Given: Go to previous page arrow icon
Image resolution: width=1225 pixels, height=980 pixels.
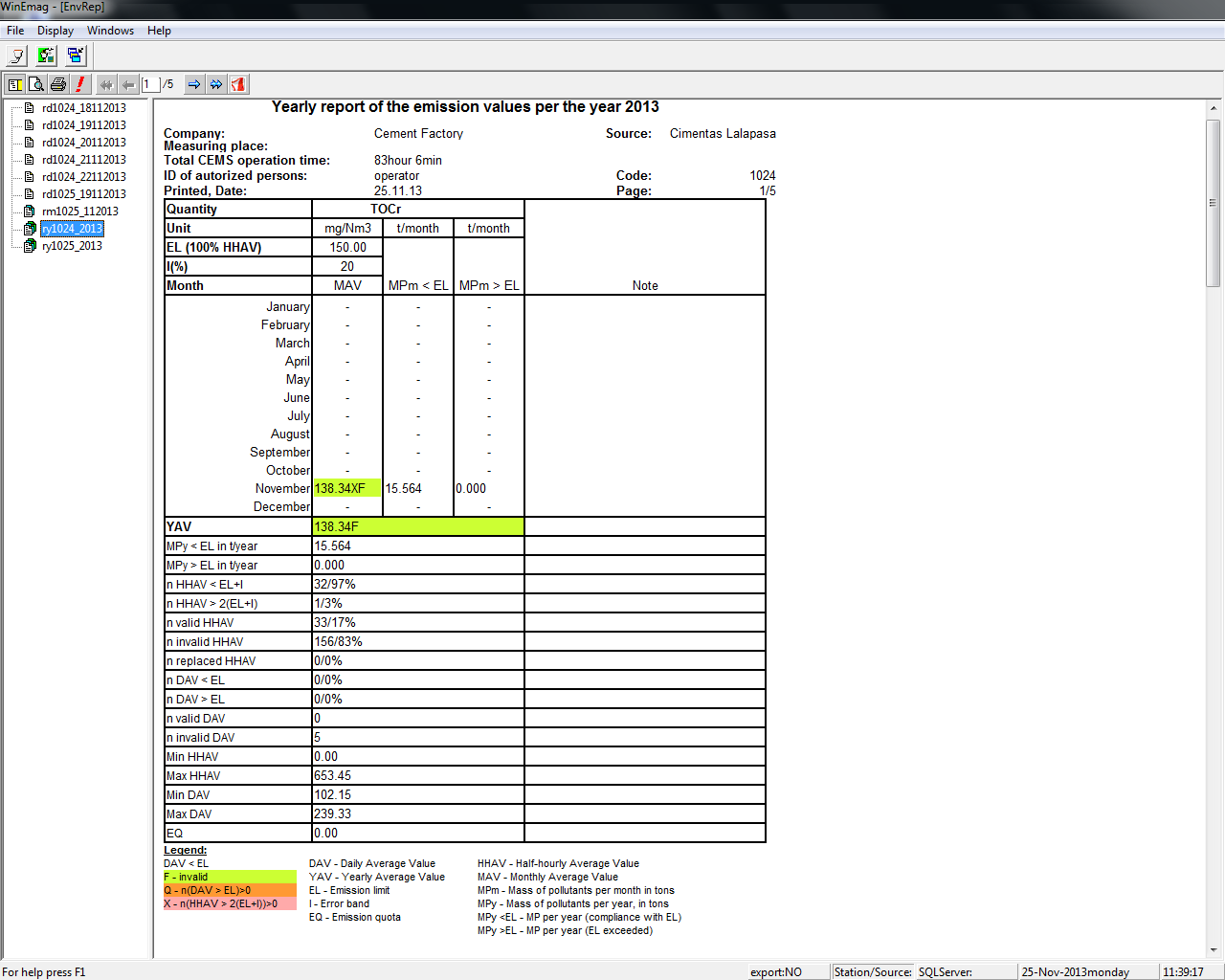Looking at the screenshot, I should tap(128, 84).
